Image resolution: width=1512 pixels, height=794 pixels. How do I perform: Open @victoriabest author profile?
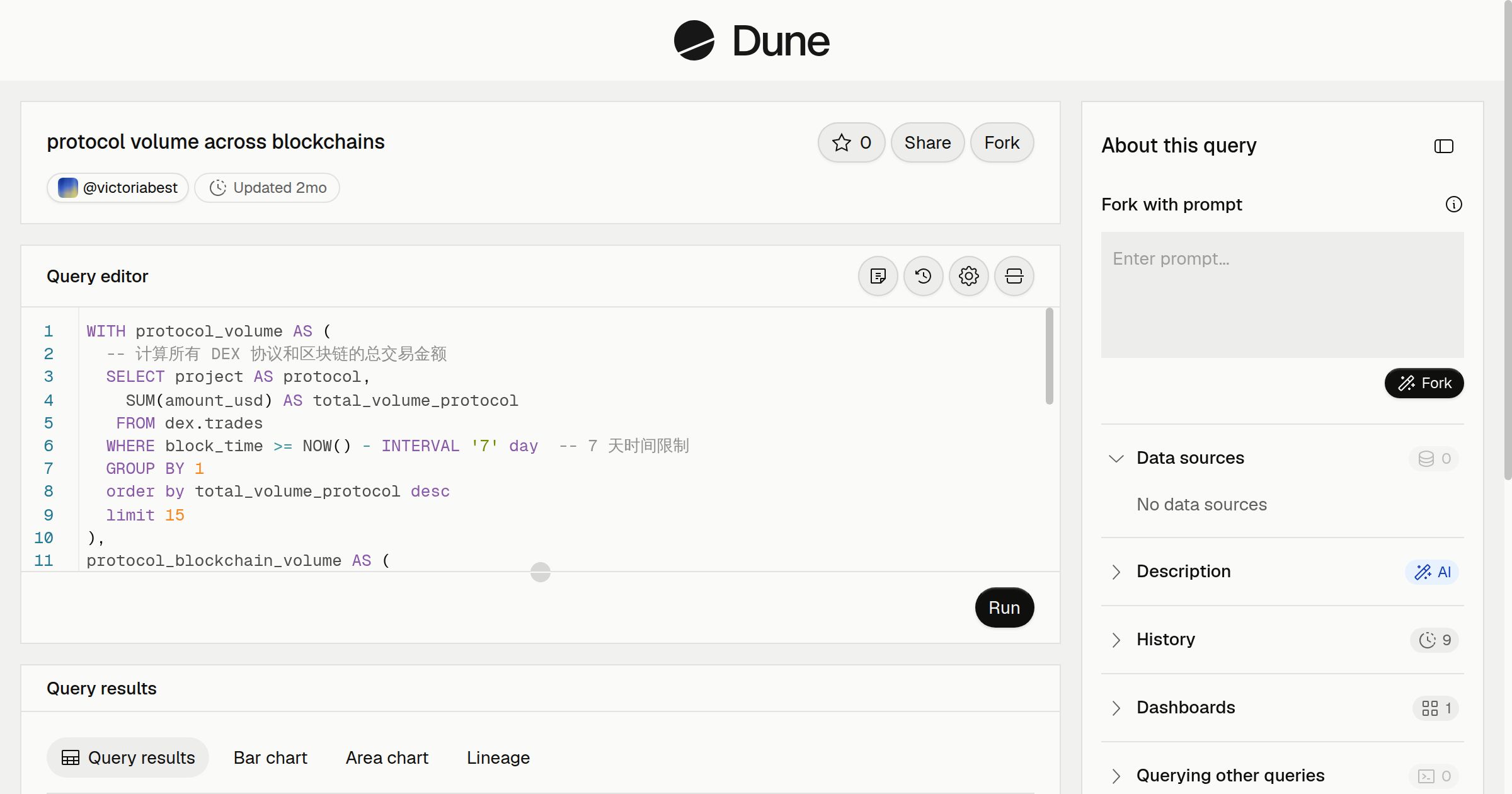118,188
